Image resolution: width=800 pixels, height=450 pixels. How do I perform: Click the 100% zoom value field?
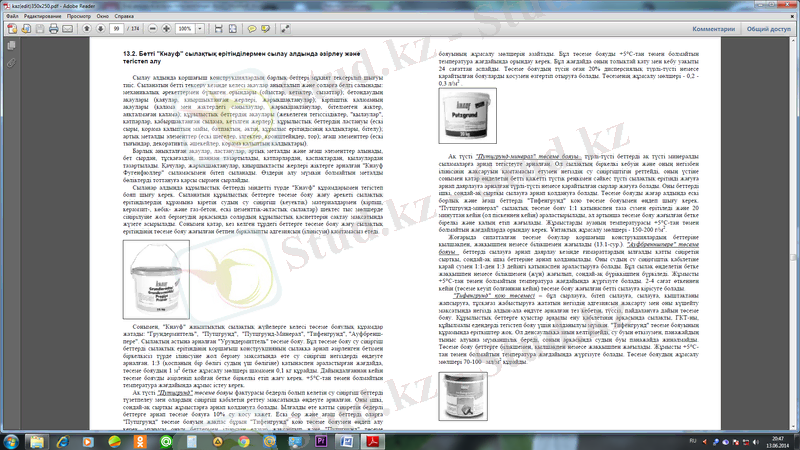coord(185,29)
